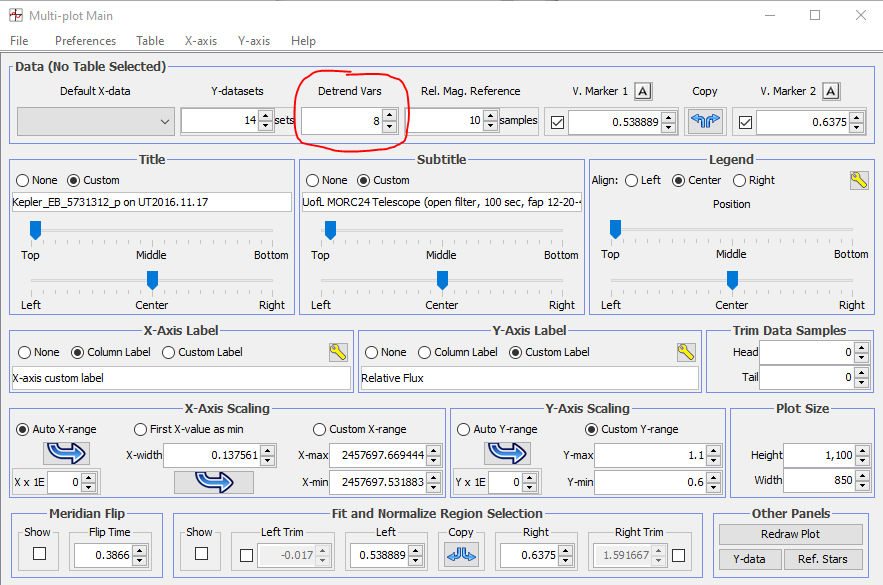Screen dimensions: 883x585
Task: Open Legend settings wrench icon
Action: coord(859,180)
